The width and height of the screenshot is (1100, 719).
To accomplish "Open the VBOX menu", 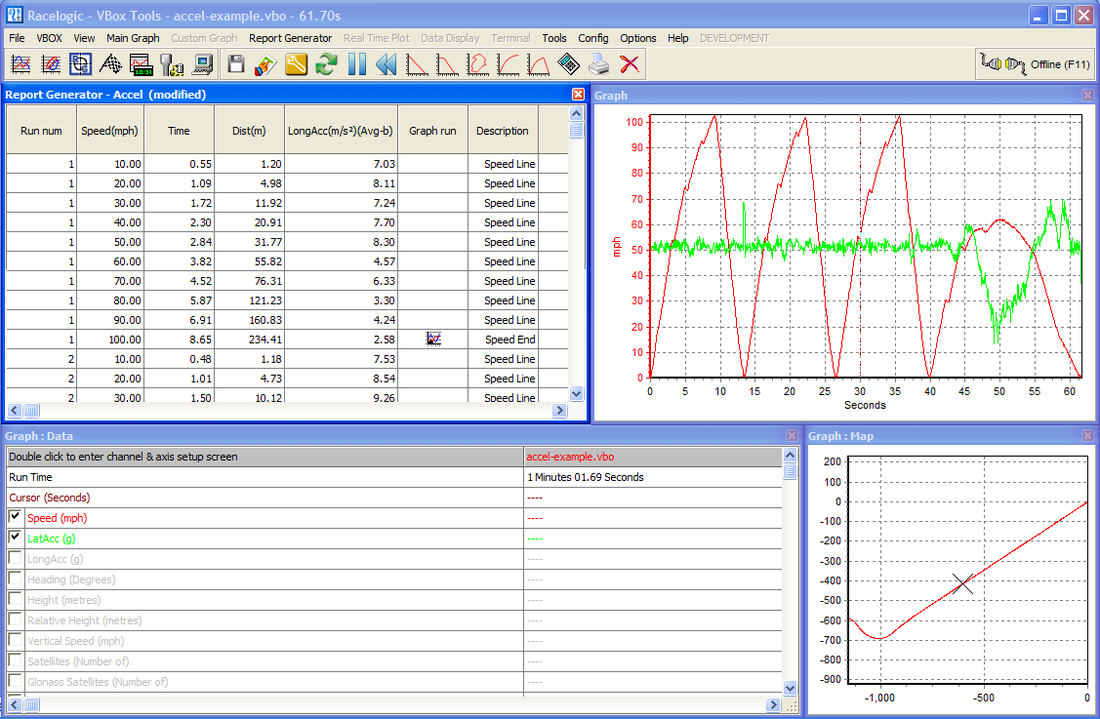I will click(x=49, y=38).
